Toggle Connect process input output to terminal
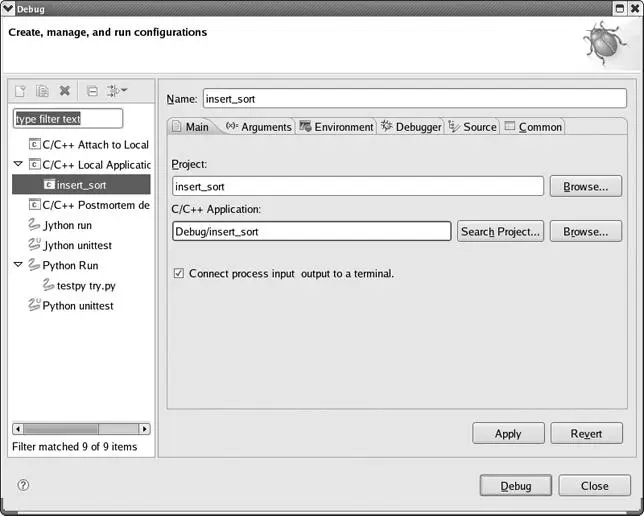Screen dimensions: 644x516 click(x=179, y=273)
